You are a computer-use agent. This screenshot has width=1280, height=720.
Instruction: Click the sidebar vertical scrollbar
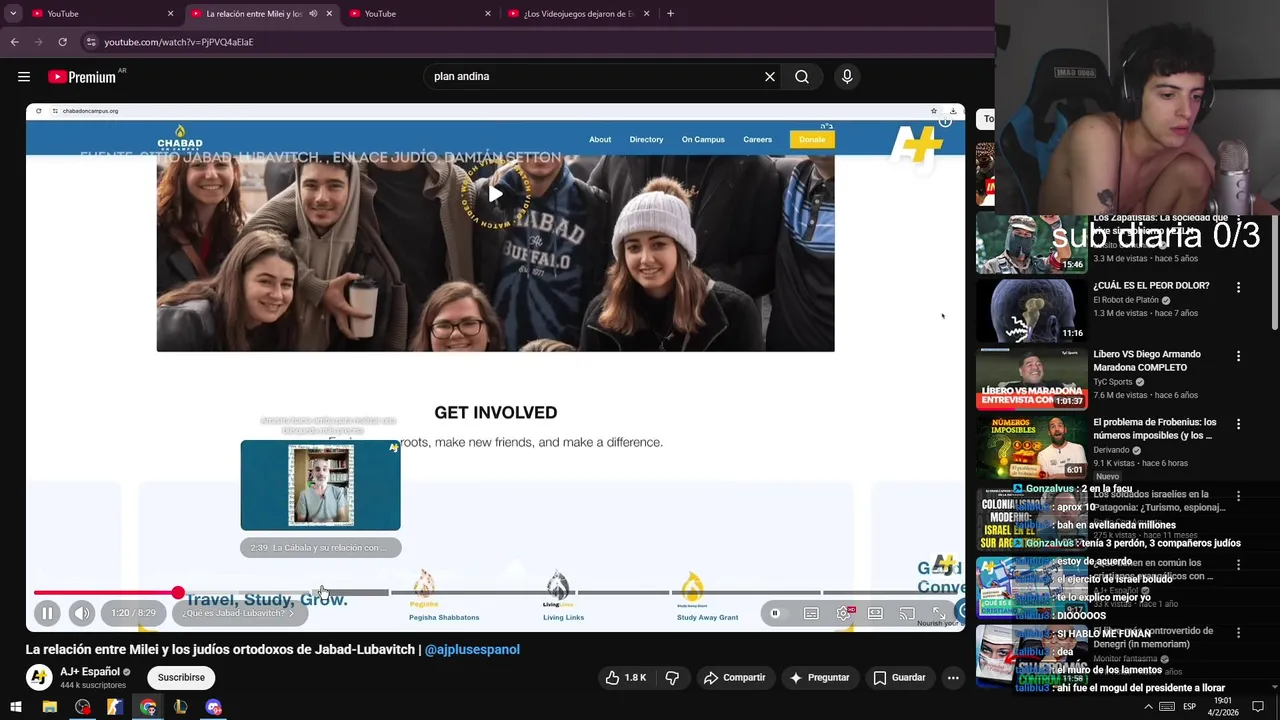point(1274,270)
